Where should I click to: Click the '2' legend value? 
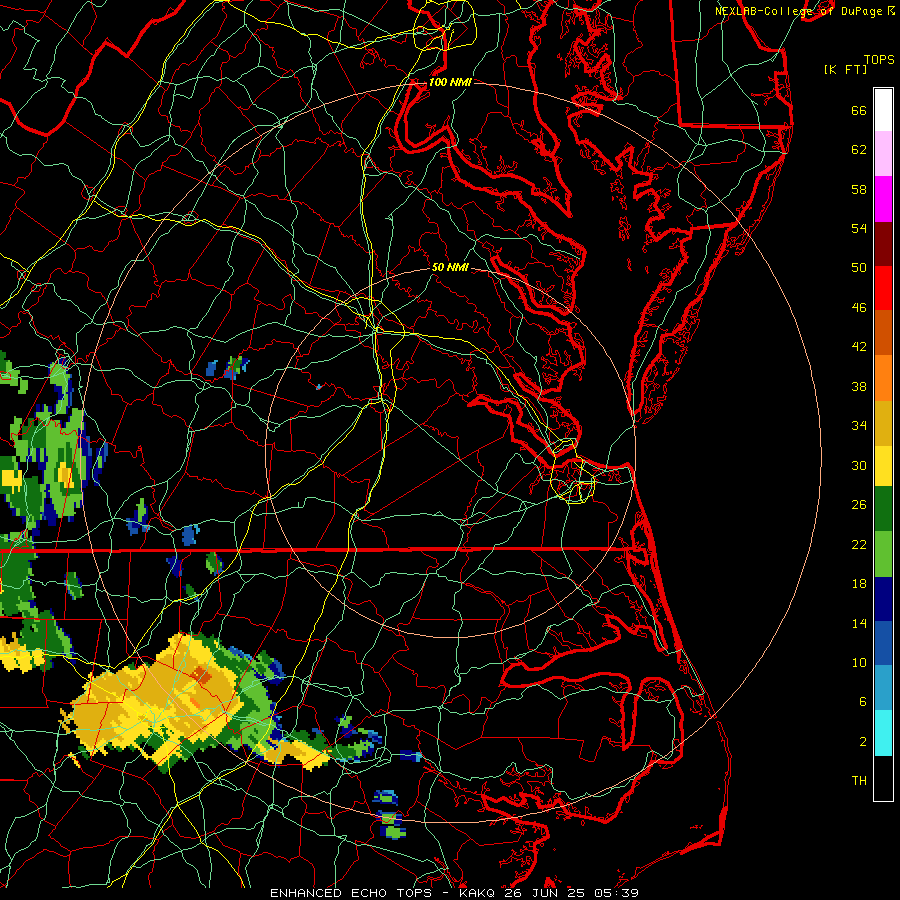point(862,742)
